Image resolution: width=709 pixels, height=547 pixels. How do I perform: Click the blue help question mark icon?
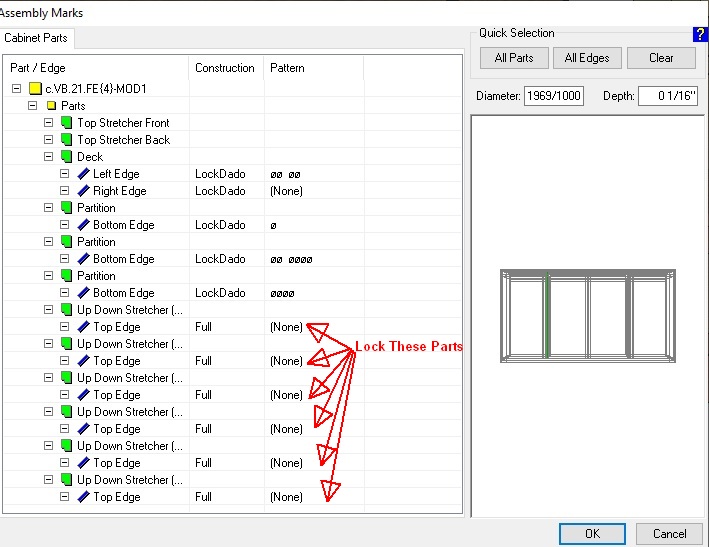coord(700,34)
